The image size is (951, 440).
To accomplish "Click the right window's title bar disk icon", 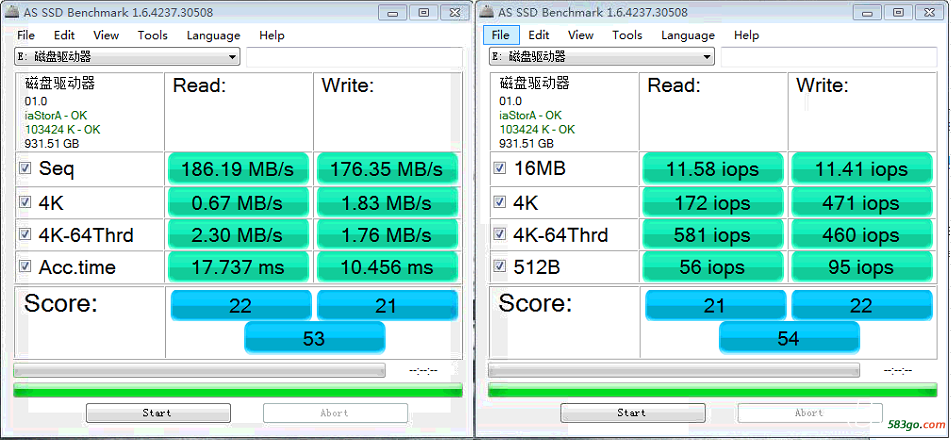I will pyautogui.click(x=486, y=12).
